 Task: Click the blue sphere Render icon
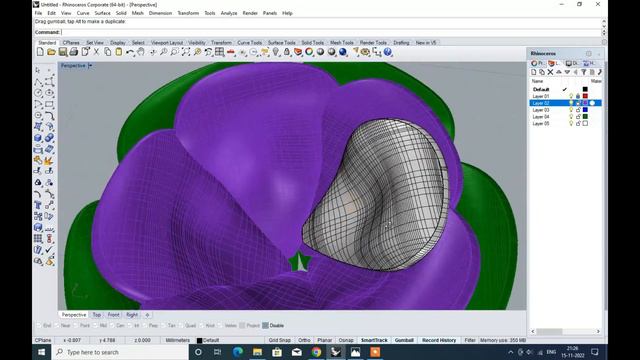[343, 52]
